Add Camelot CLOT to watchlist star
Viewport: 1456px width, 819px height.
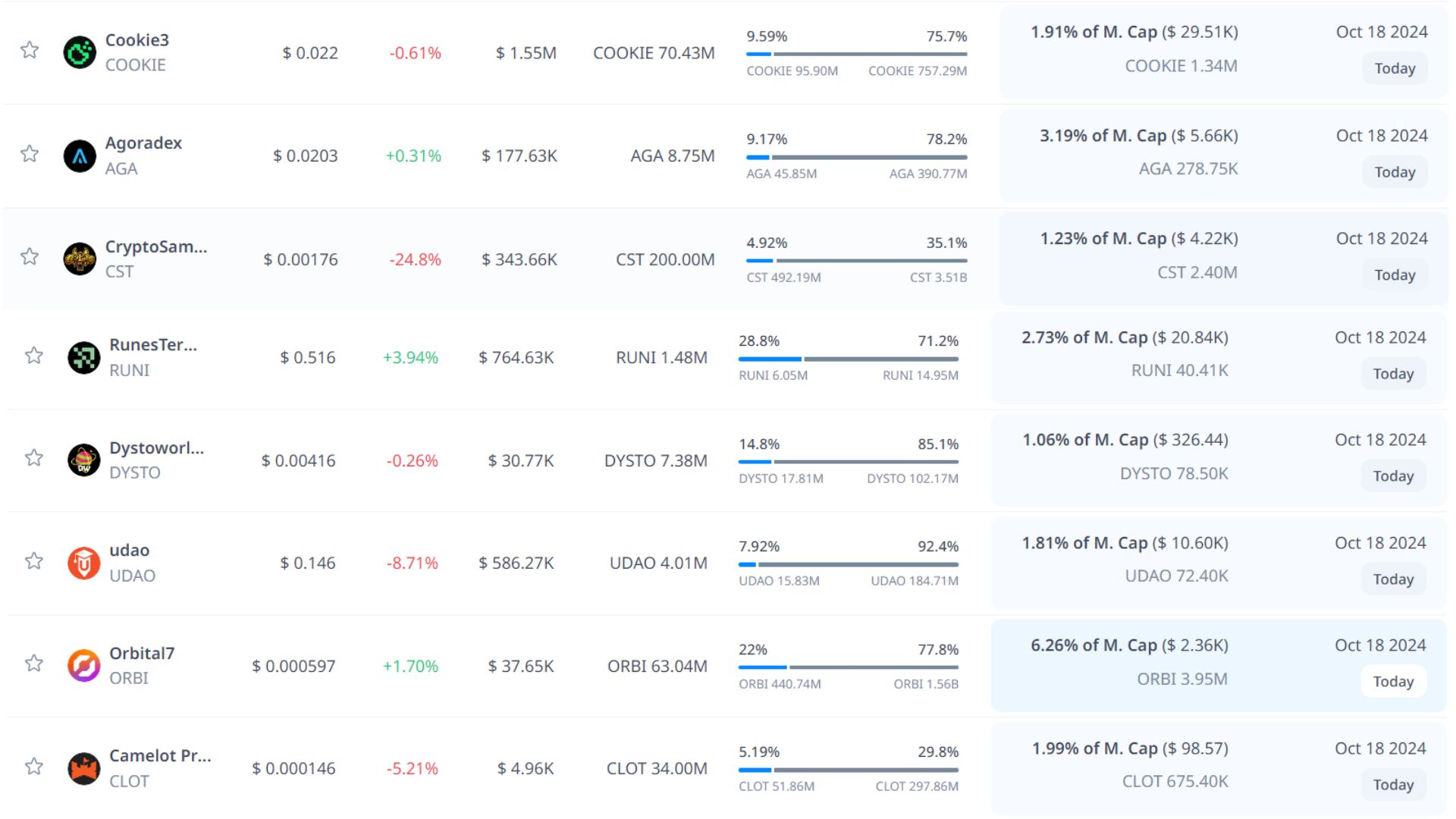pos(34,767)
